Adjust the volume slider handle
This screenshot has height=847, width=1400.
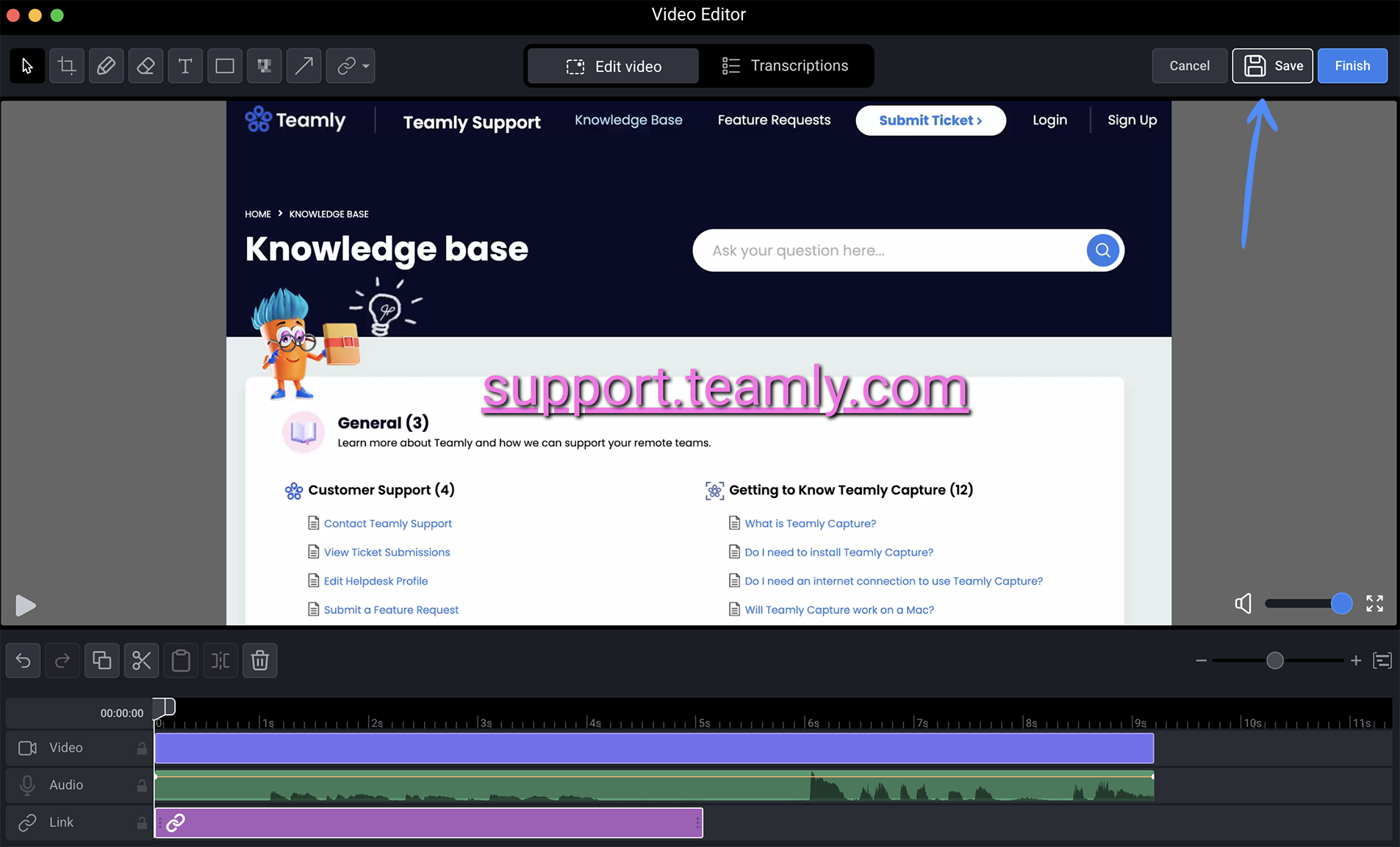[1341, 604]
